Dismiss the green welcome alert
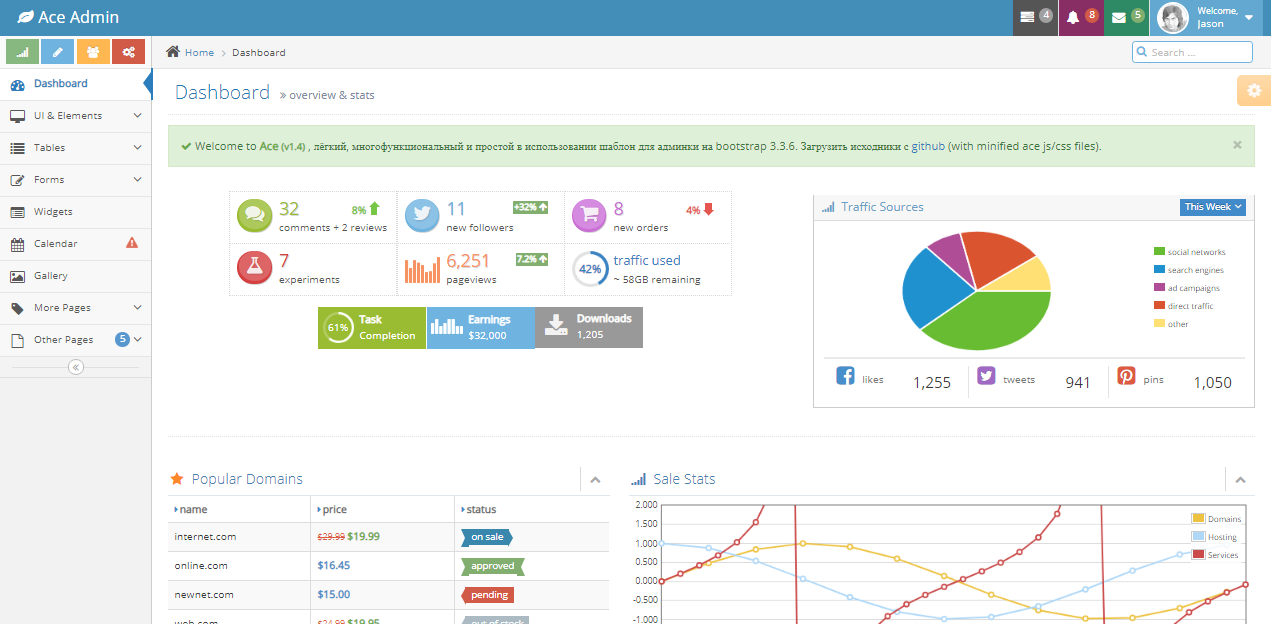1271x624 pixels. click(1237, 145)
